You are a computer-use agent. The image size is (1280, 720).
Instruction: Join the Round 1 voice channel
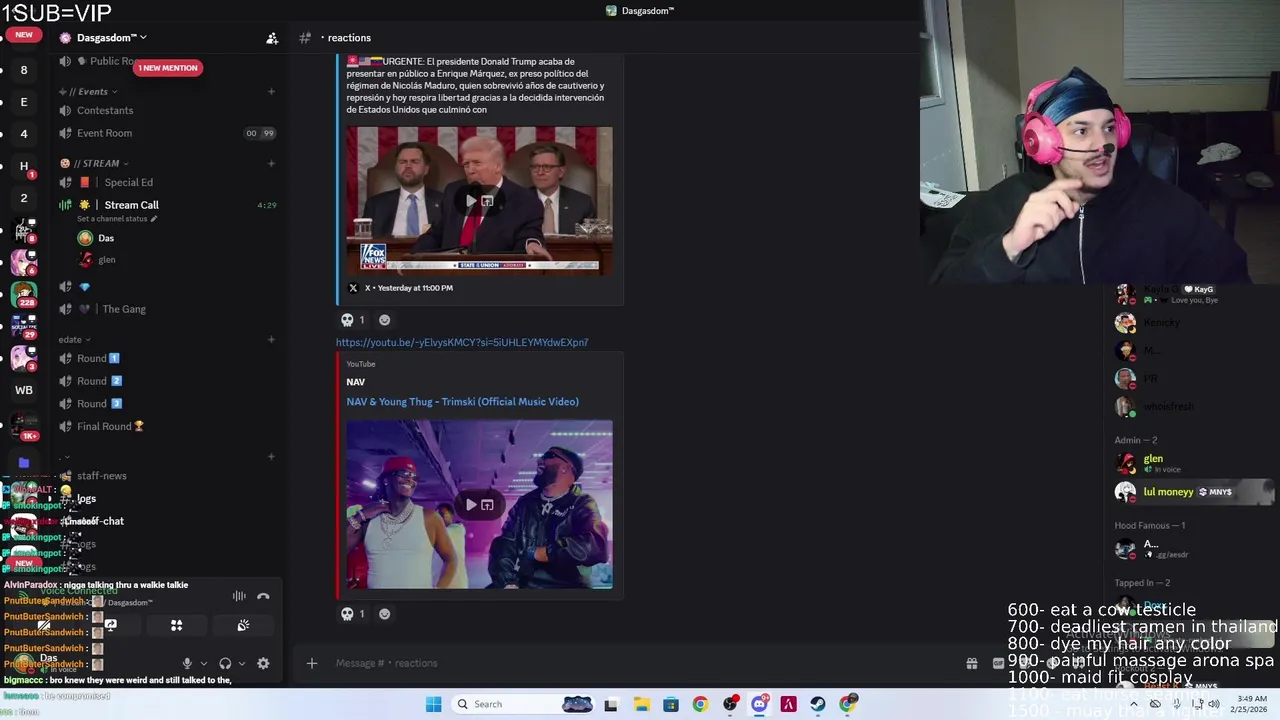coord(166,358)
